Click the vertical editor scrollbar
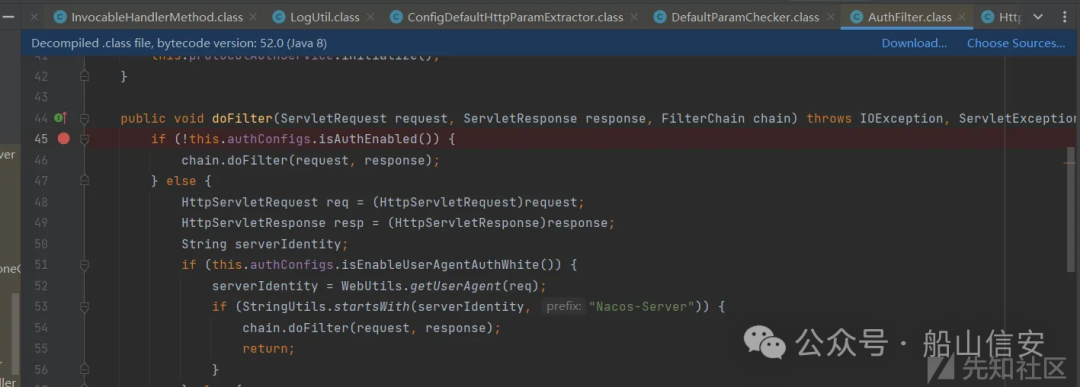Image resolution: width=1080 pixels, height=387 pixels. point(1070,210)
